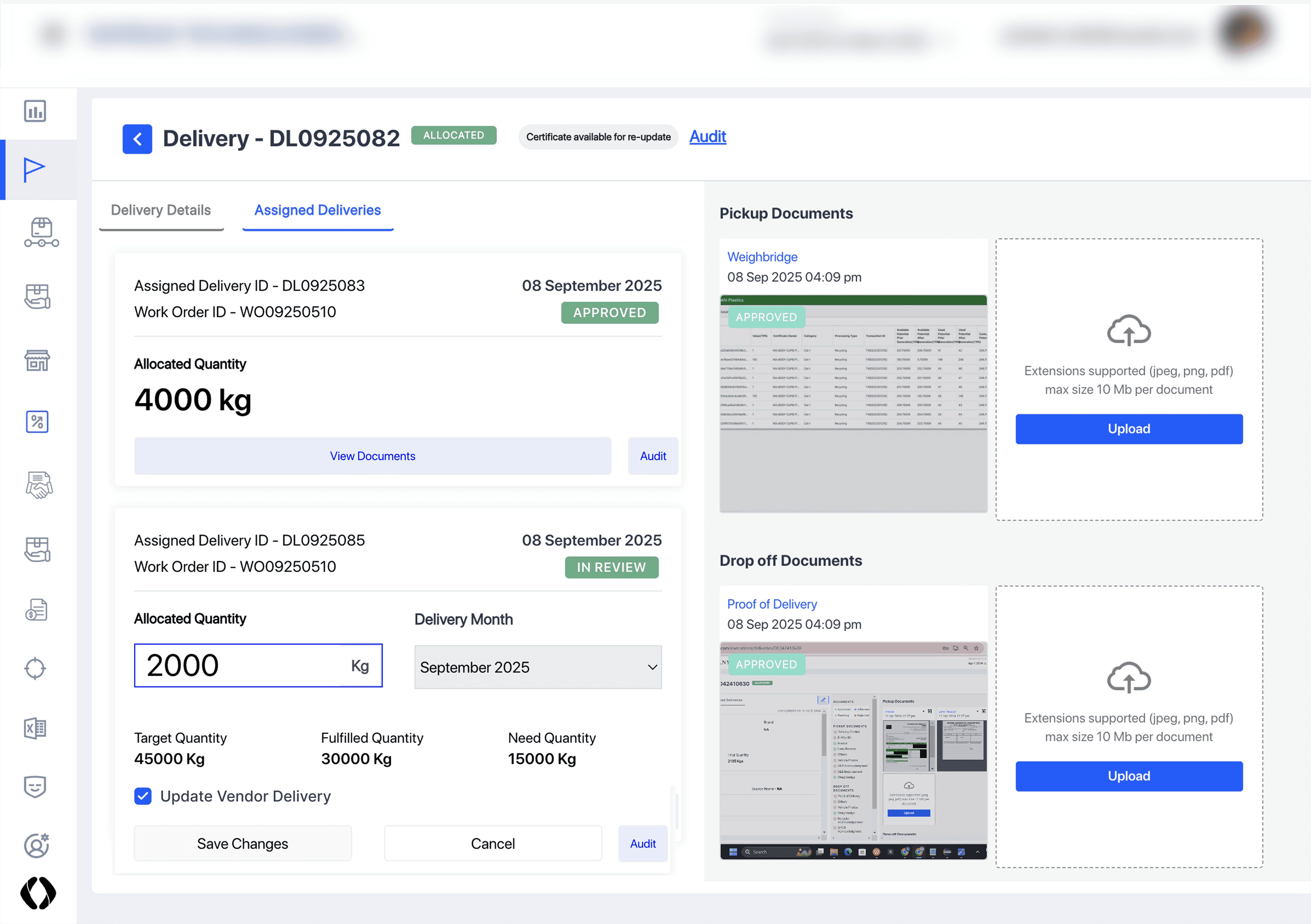Image resolution: width=1311 pixels, height=924 pixels.
Task: Open the Delivery Month dropdown
Action: pos(537,667)
